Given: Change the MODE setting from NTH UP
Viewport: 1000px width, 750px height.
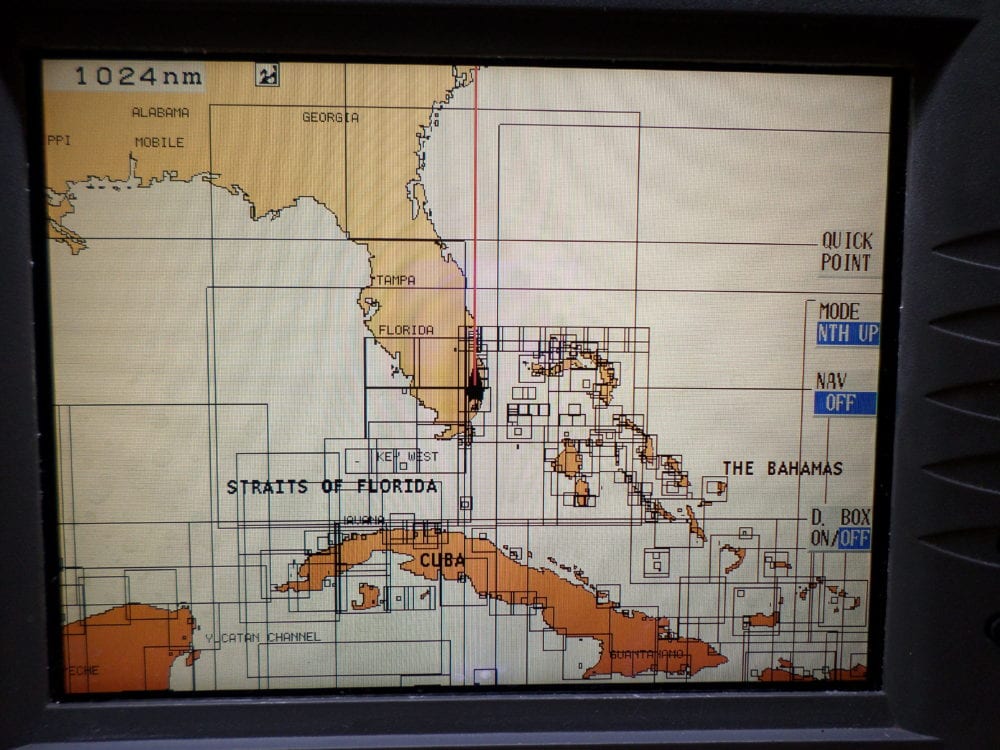Looking at the screenshot, I should (846, 334).
